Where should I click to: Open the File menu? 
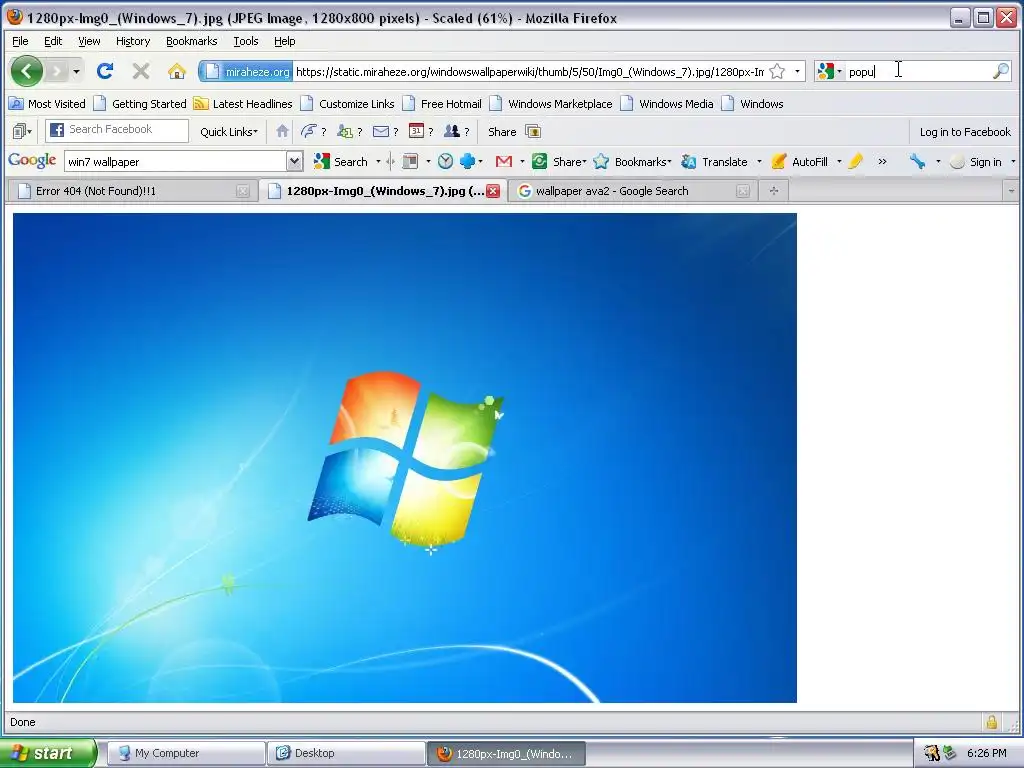click(20, 41)
